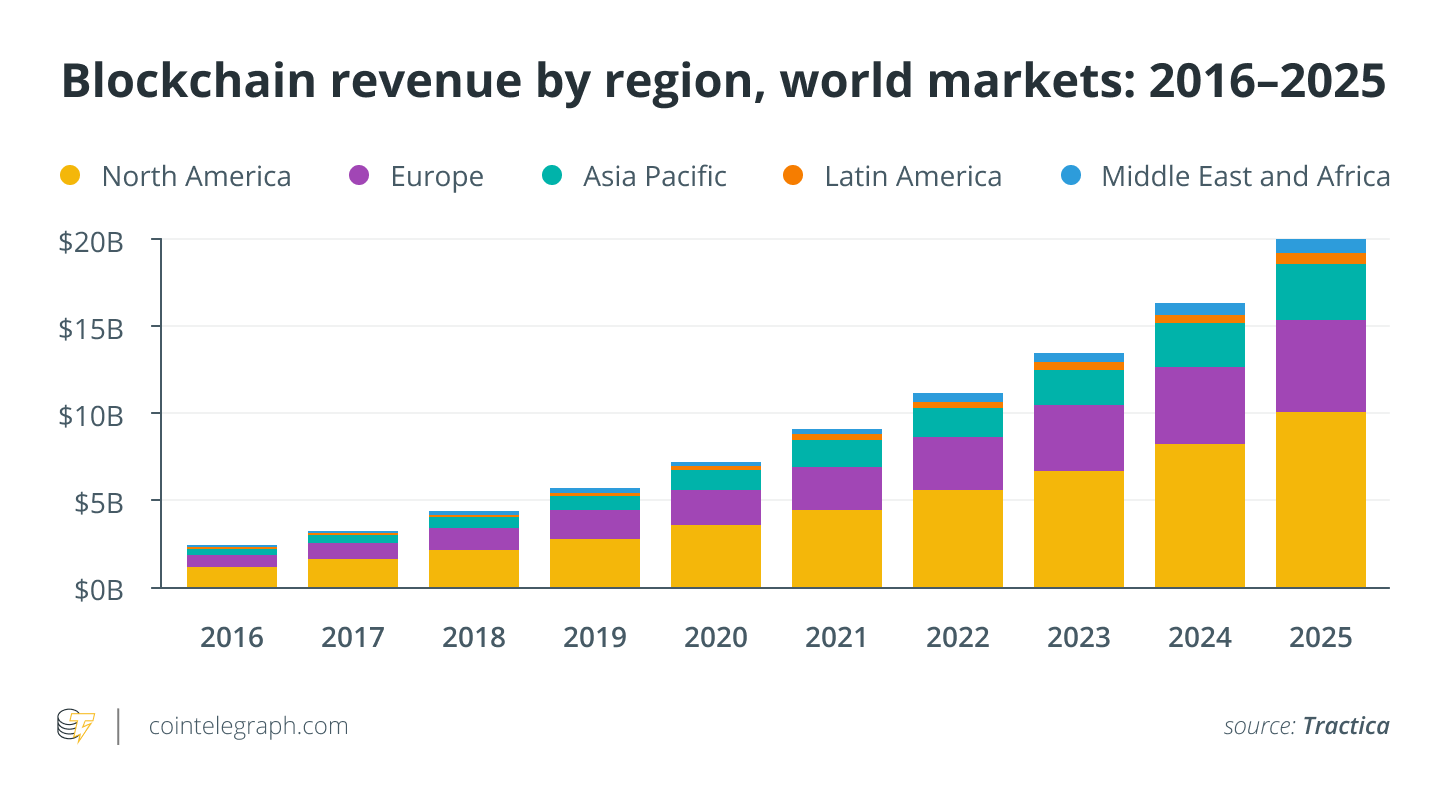Screen dimensions: 1450x806
Task: Click the purple Europe legend dot
Action: [358, 176]
